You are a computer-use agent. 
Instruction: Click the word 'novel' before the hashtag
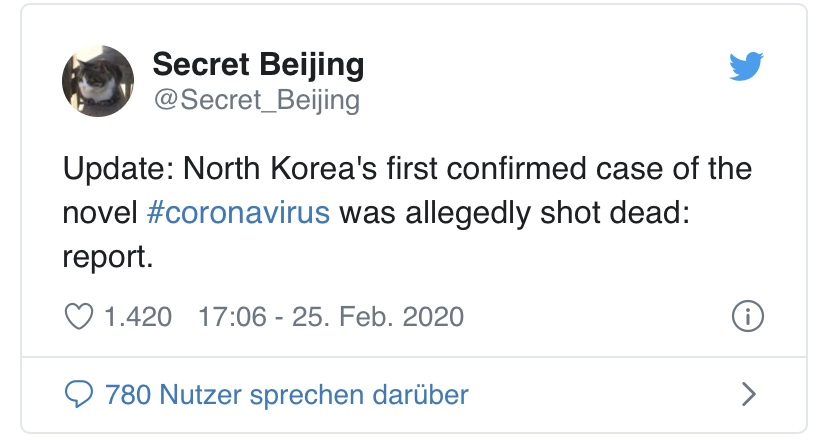tap(100, 213)
